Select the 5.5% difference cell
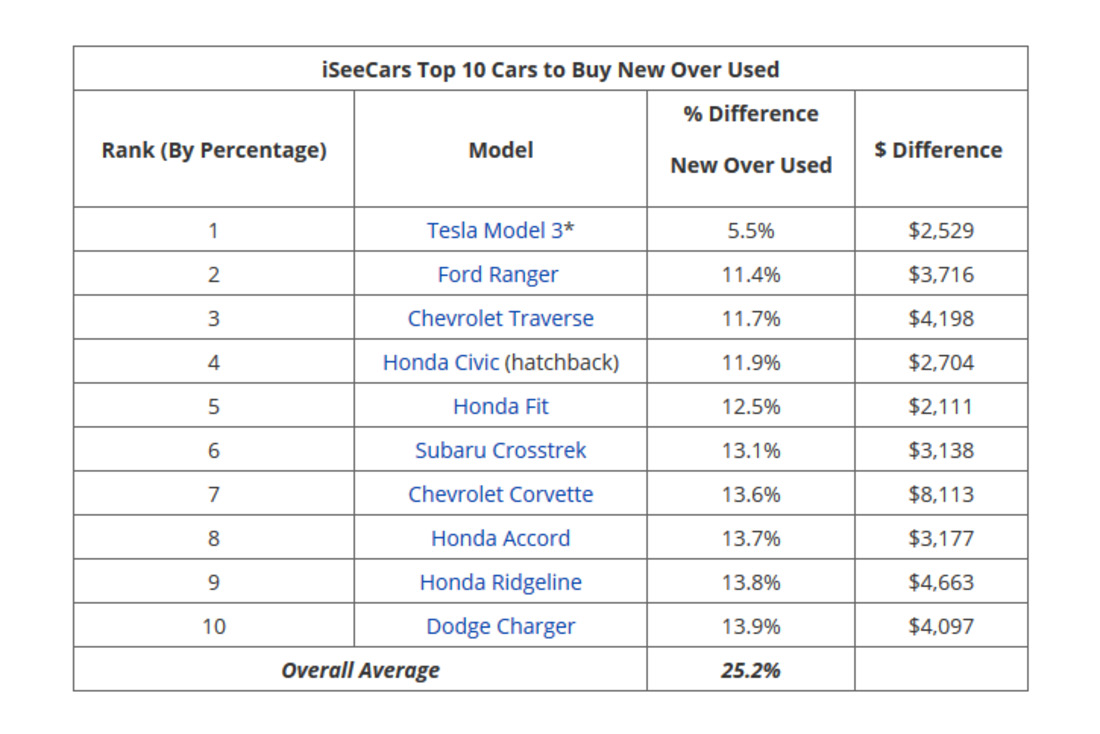The width and height of the screenshot is (1100, 734). 750,230
